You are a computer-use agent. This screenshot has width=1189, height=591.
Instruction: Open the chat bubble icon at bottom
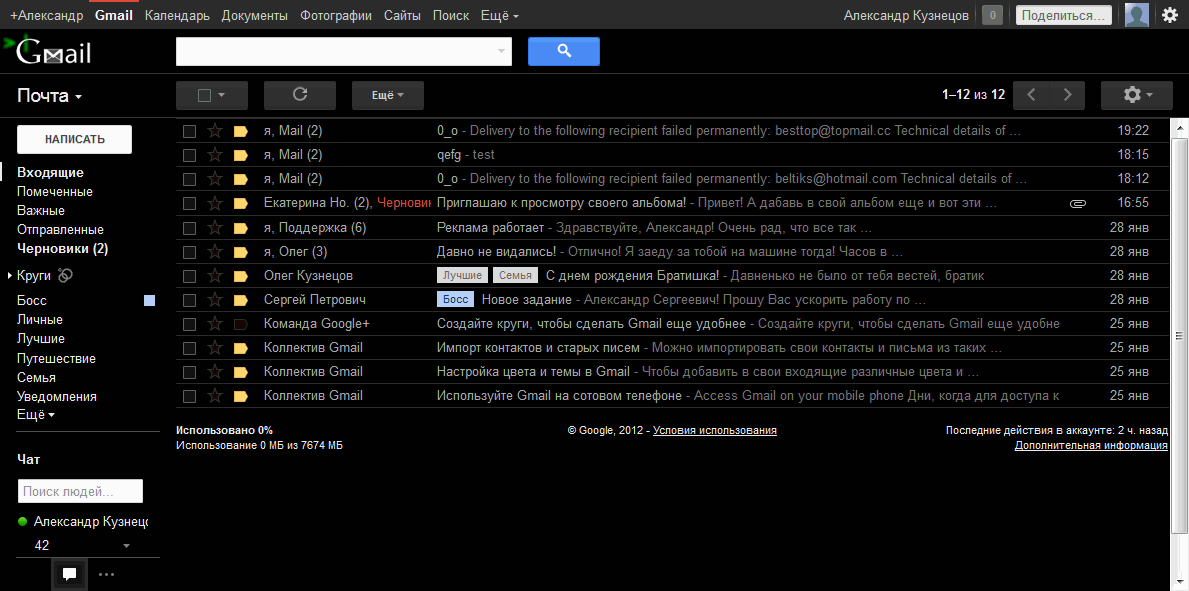(x=69, y=574)
